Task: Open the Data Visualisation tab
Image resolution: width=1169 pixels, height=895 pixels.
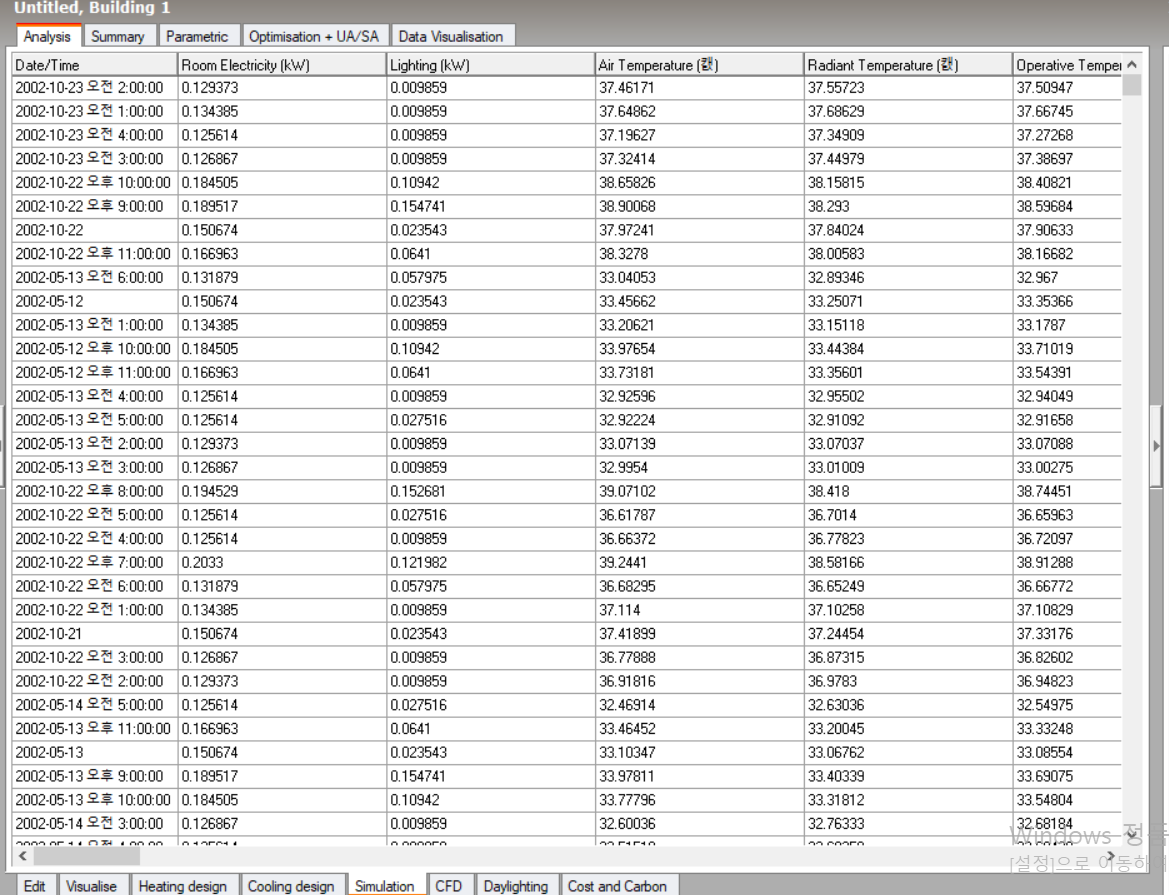Action: pos(450,36)
